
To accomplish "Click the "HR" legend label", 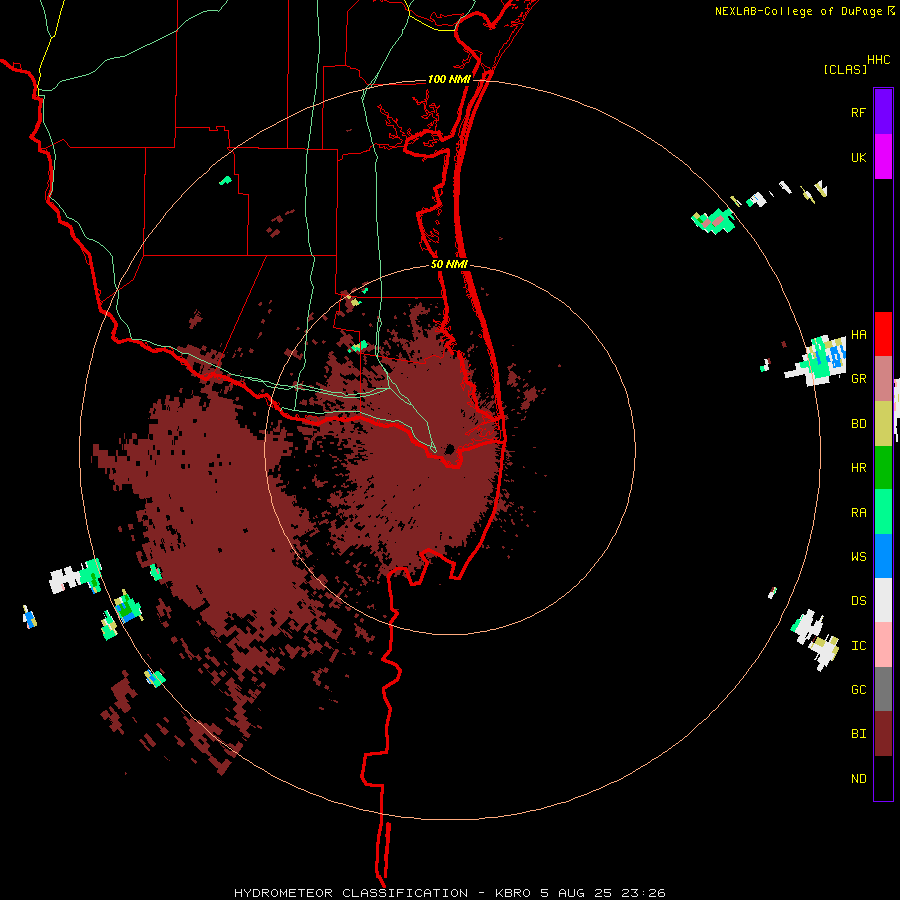I will pyautogui.click(x=858, y=468).
